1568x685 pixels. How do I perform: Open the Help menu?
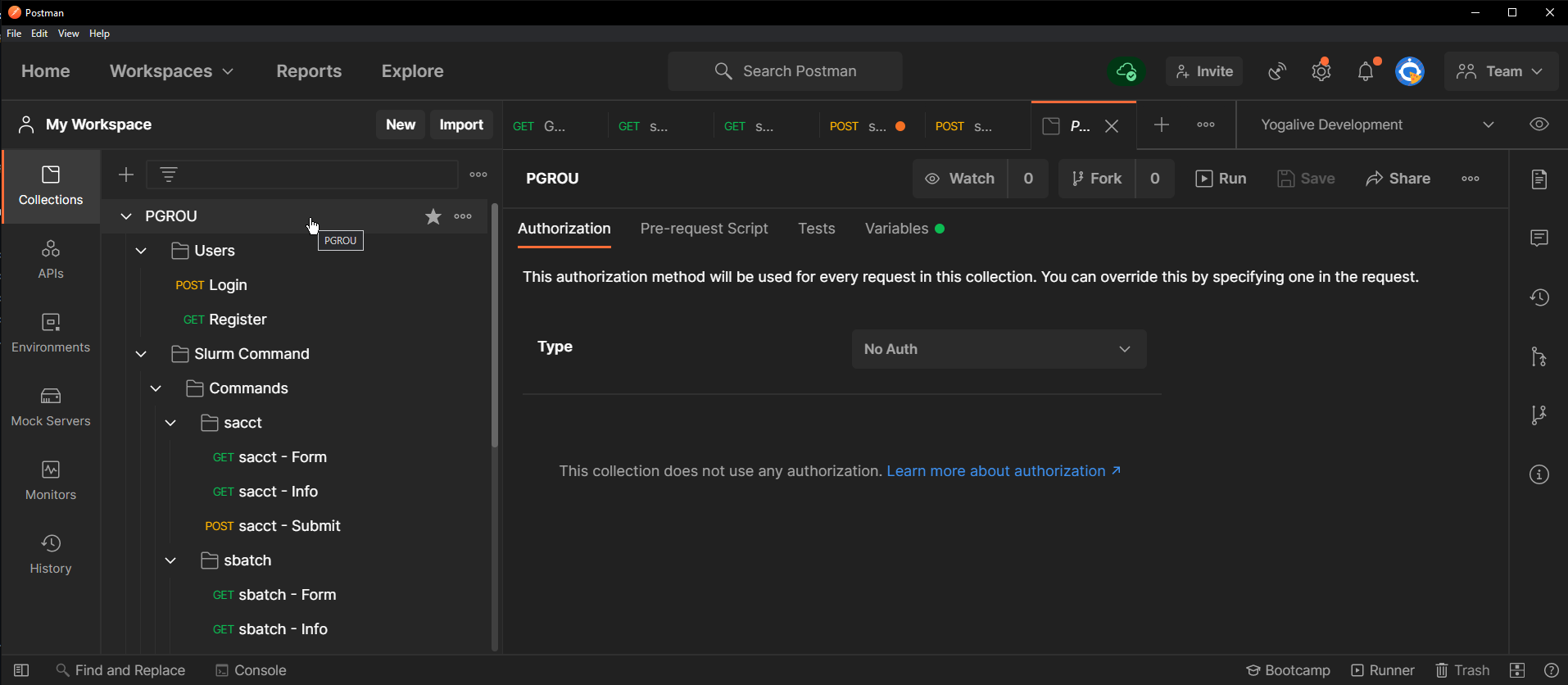99,34
